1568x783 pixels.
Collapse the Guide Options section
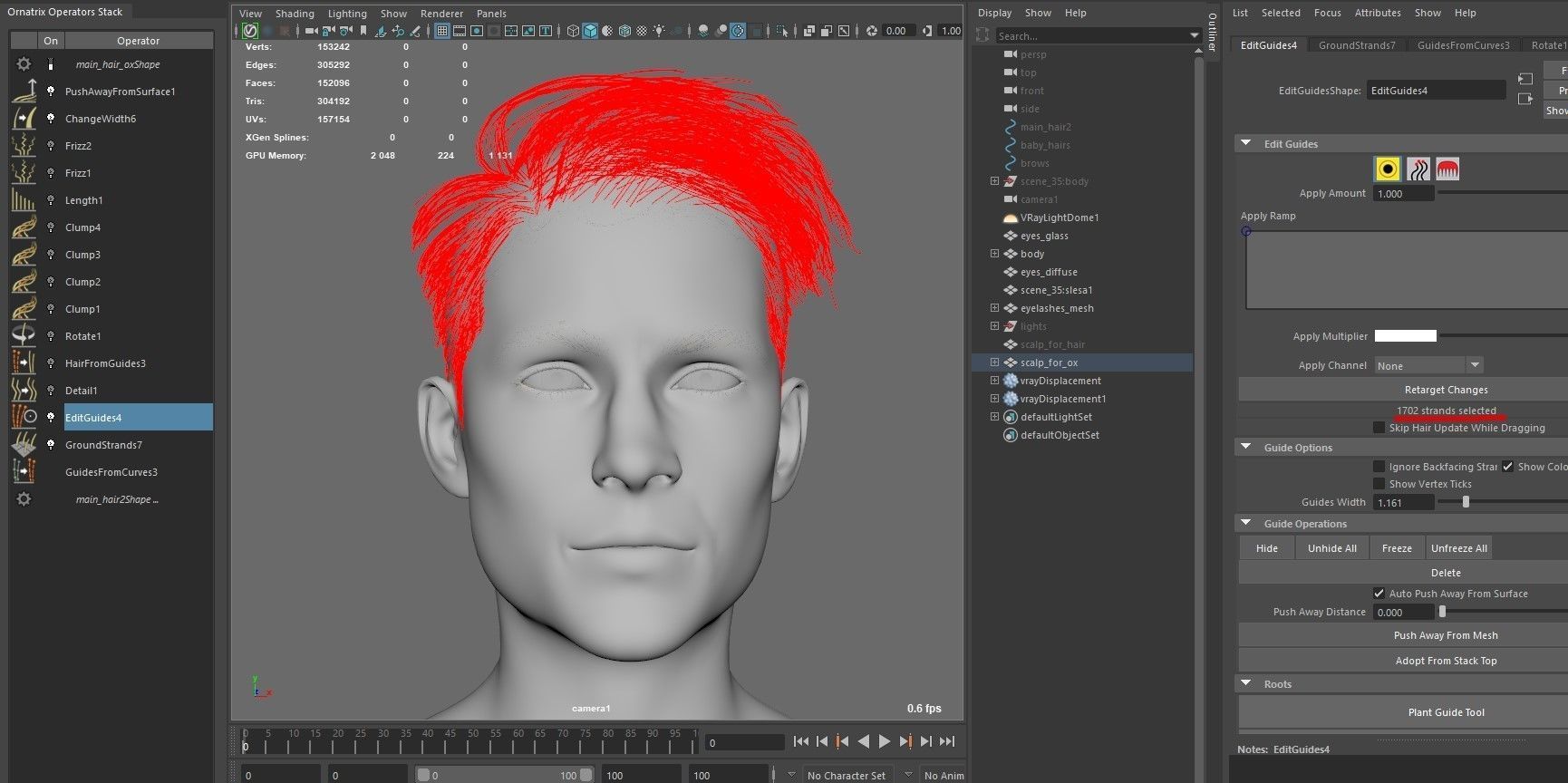click(x=1245, y=447)
